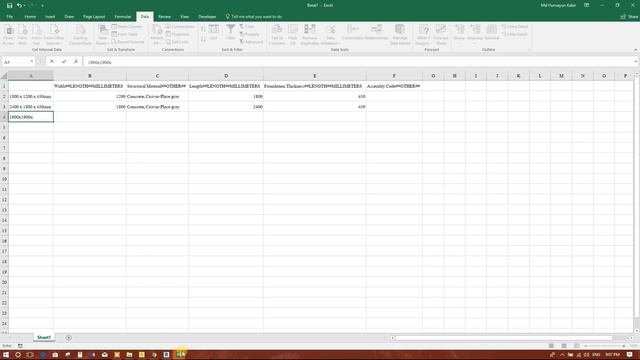Image resolution: width=640 pixels, height=360 pixels.
Task: Switch to the Review tab
Action: [164, 17]
